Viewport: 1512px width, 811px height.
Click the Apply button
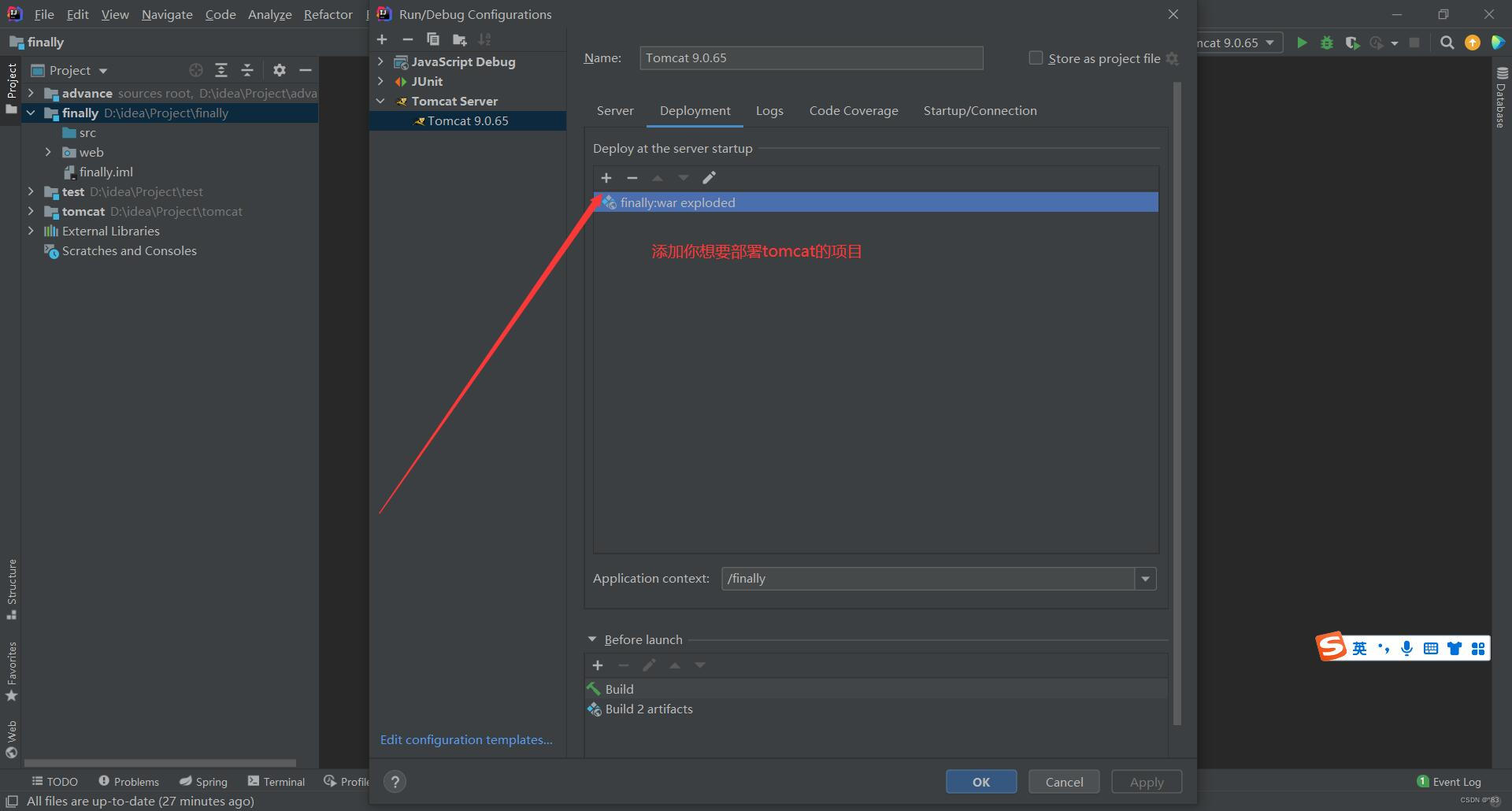[1147, 782]
